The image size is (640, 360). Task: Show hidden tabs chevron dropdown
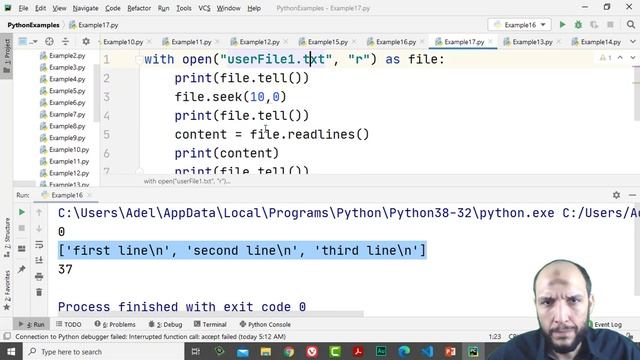pos(633,42)
